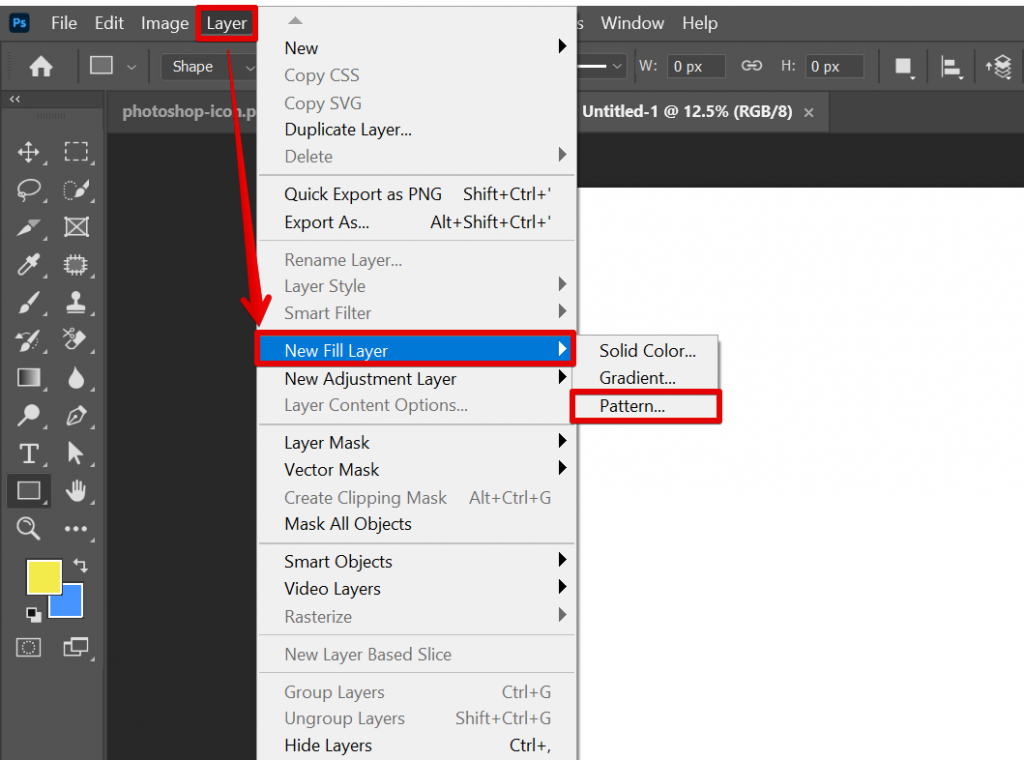Open the Gradient tool
Screen dimensions: 1024x760
pyautogui.click(x=28, y=378)
